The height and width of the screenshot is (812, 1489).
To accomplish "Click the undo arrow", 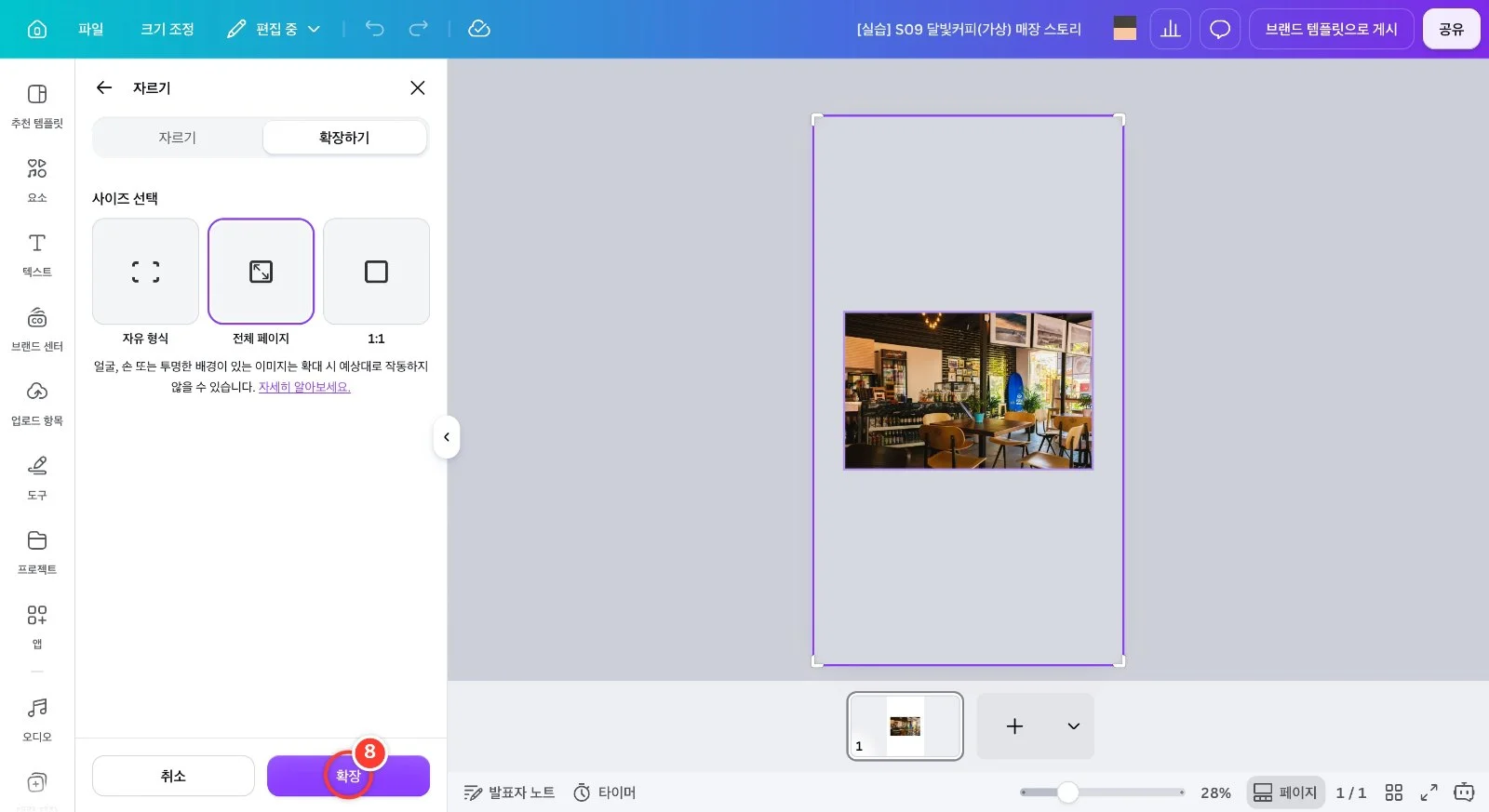I will [374, 29].
